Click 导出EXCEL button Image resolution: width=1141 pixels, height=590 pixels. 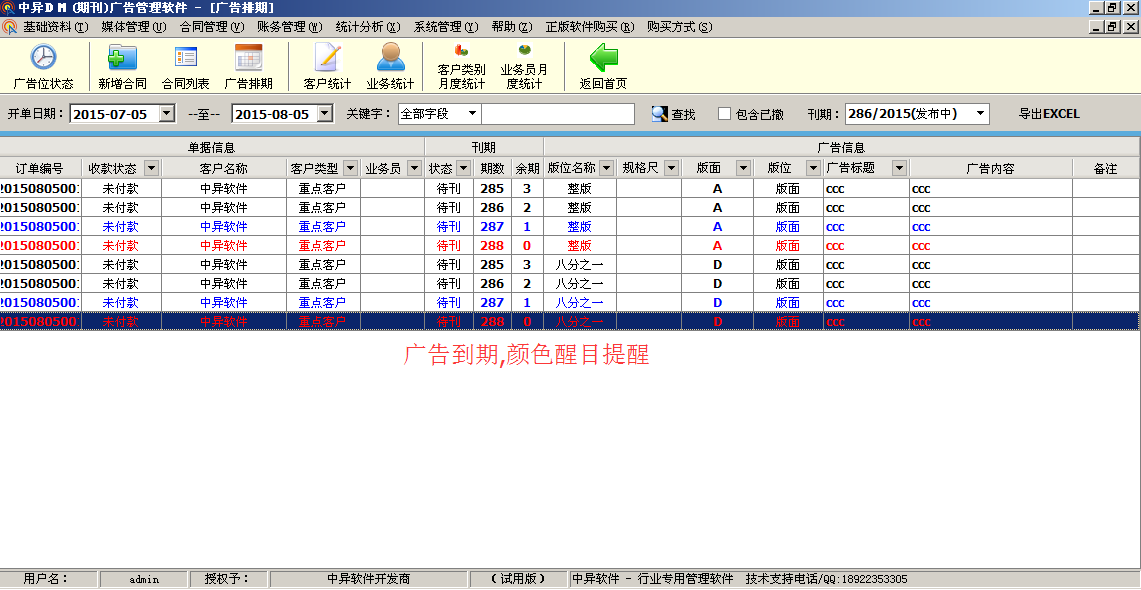(x=1049, y=114)
